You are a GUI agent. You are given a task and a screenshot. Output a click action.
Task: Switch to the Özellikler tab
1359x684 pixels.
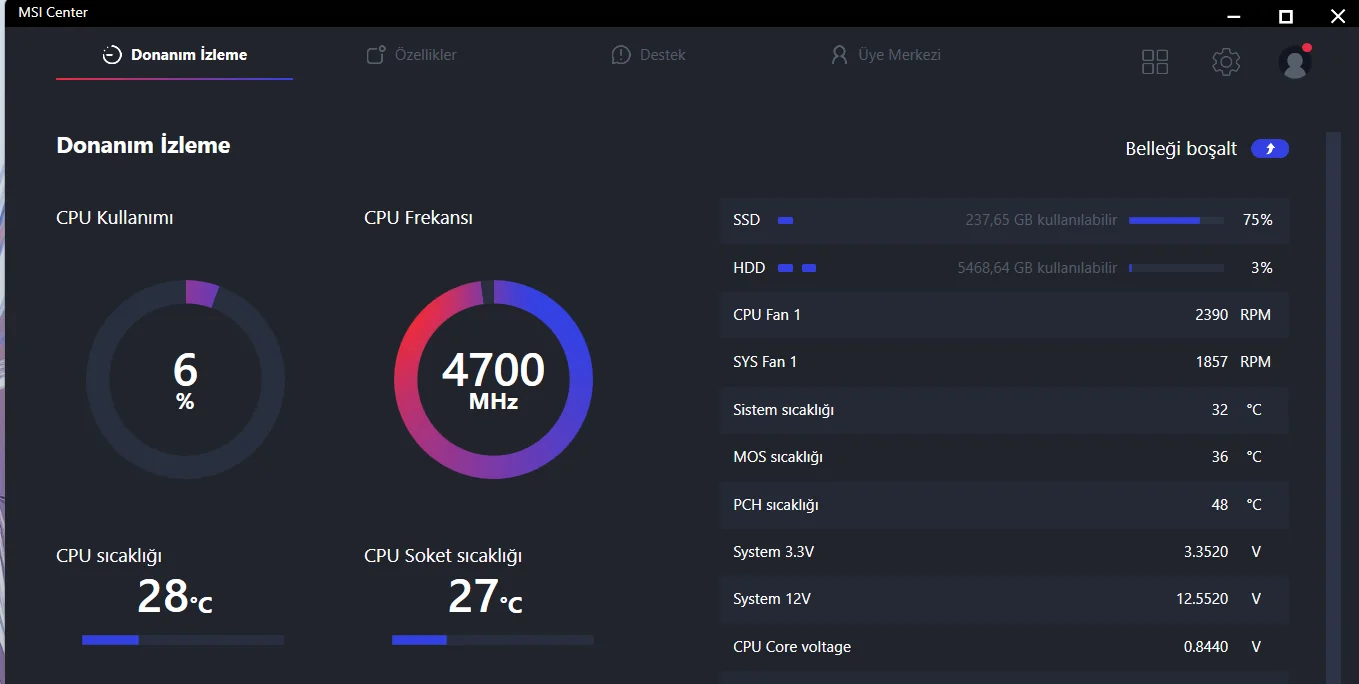pos(425,55)
